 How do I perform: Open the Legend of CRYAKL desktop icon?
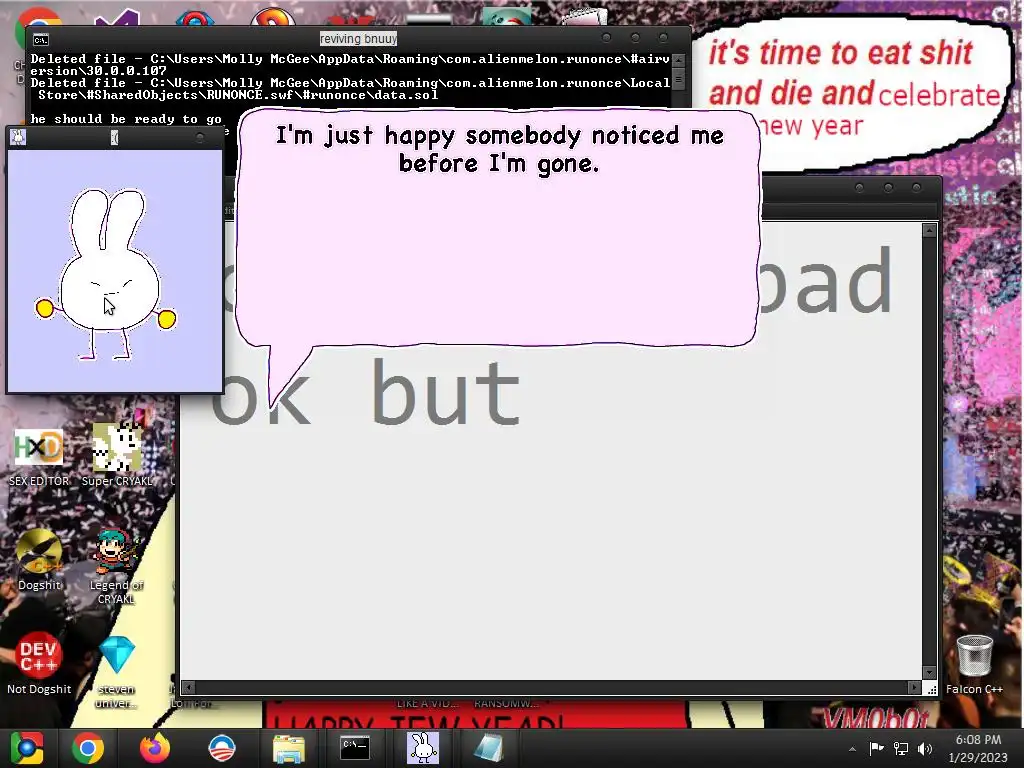[x=116, y=566]
